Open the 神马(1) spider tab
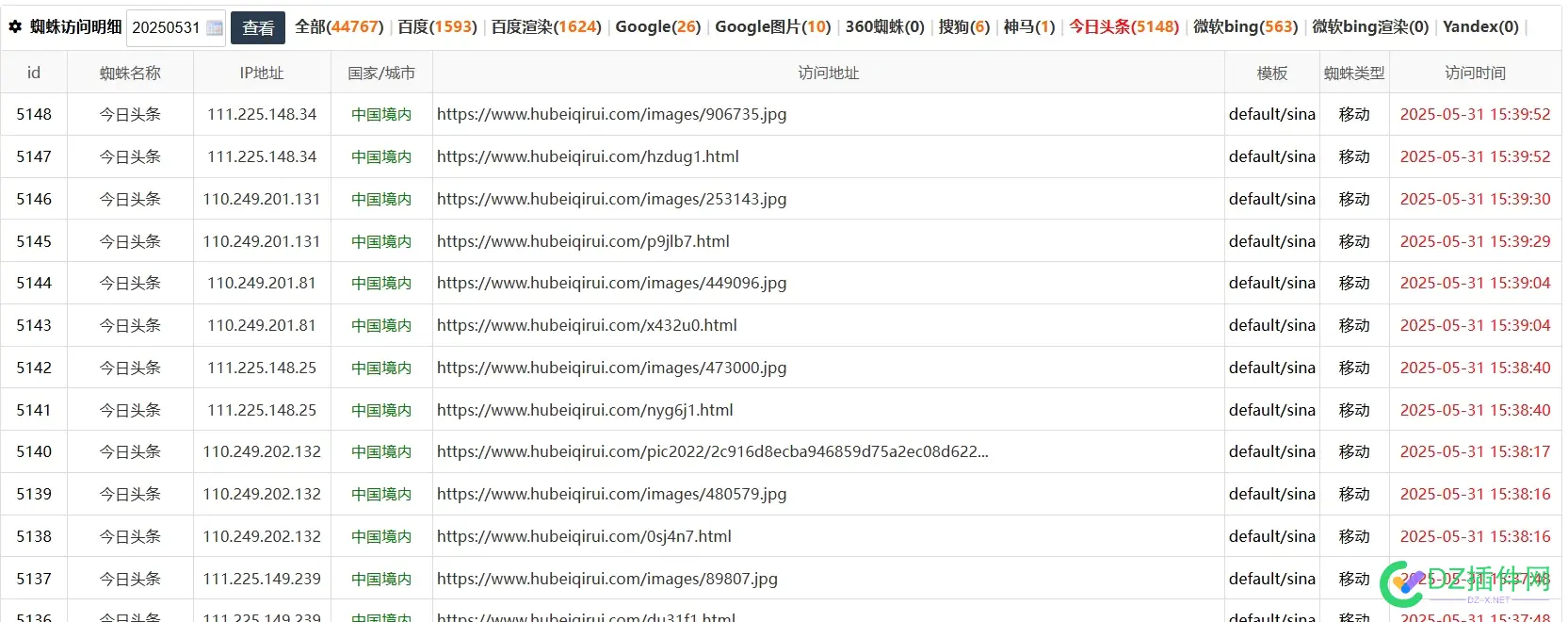Image resolution: width=1568 pixels, height=622 pixels. click(x=1028, y=27)
